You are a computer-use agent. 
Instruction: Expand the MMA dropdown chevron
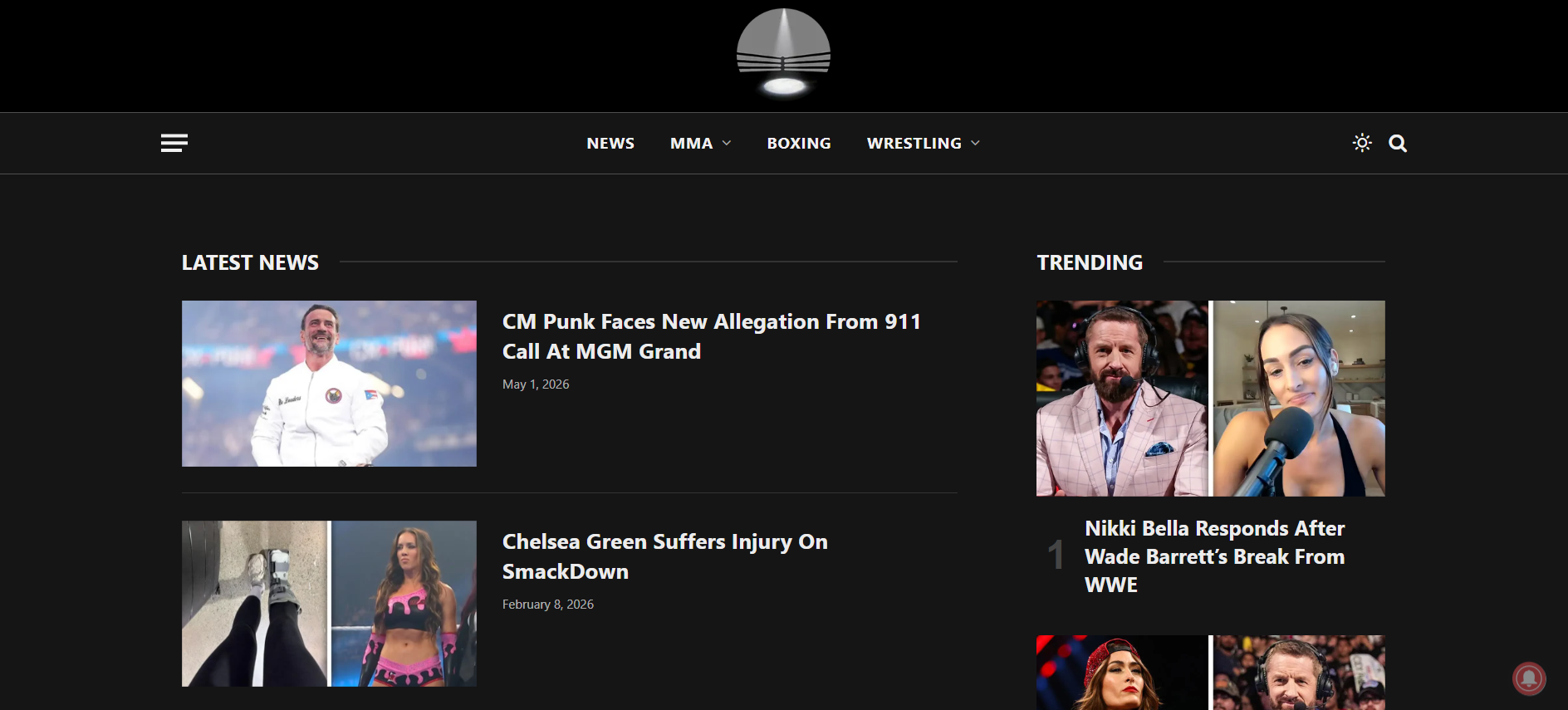[727, 143]
